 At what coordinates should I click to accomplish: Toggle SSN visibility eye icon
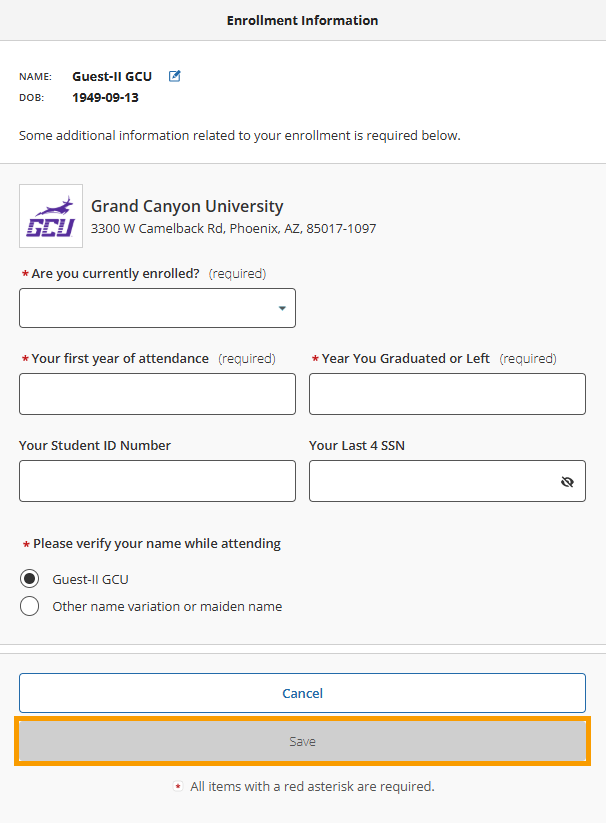567,482
